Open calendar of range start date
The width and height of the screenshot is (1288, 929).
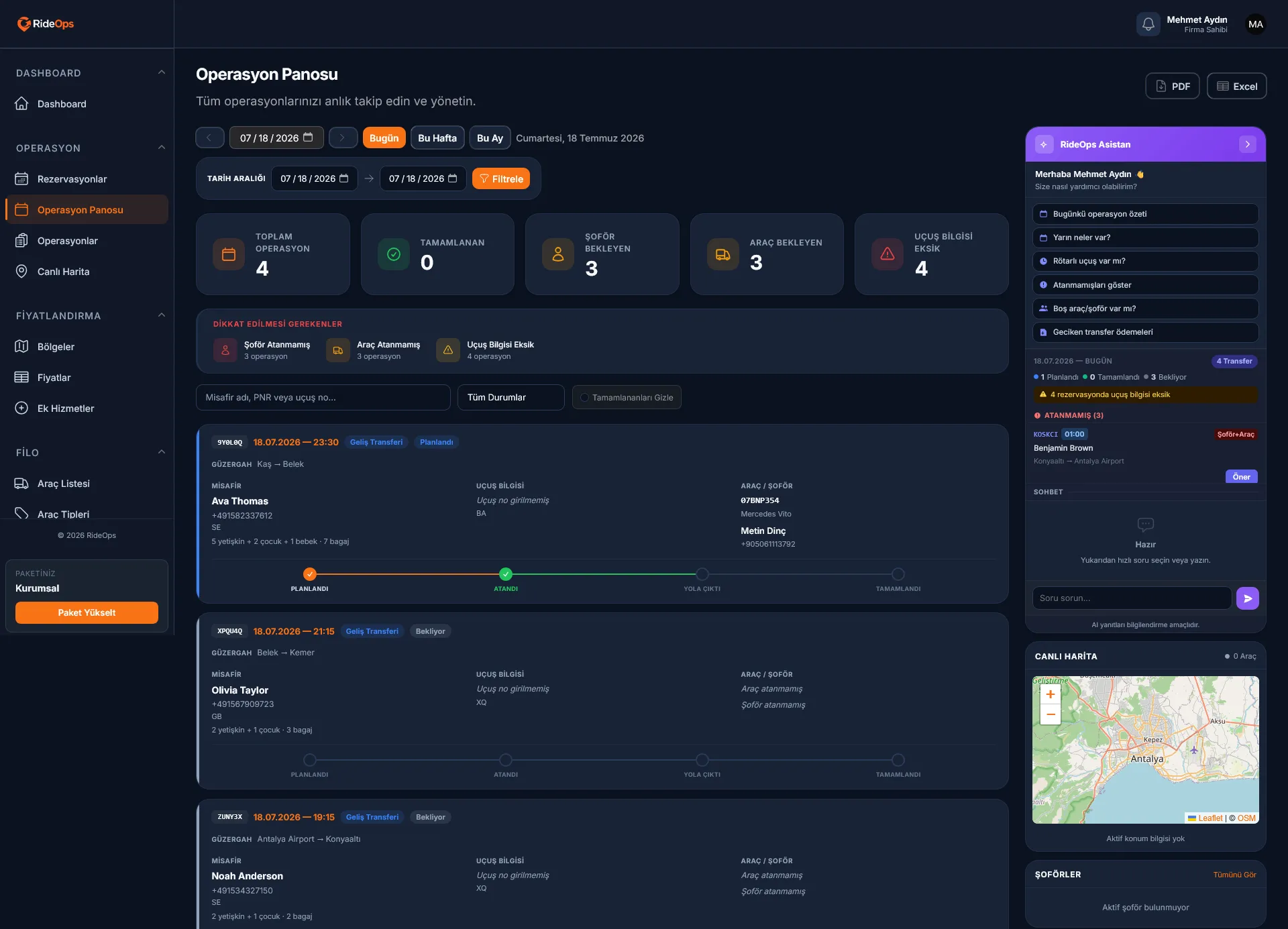pyautogui.click(x=344, y=178)
